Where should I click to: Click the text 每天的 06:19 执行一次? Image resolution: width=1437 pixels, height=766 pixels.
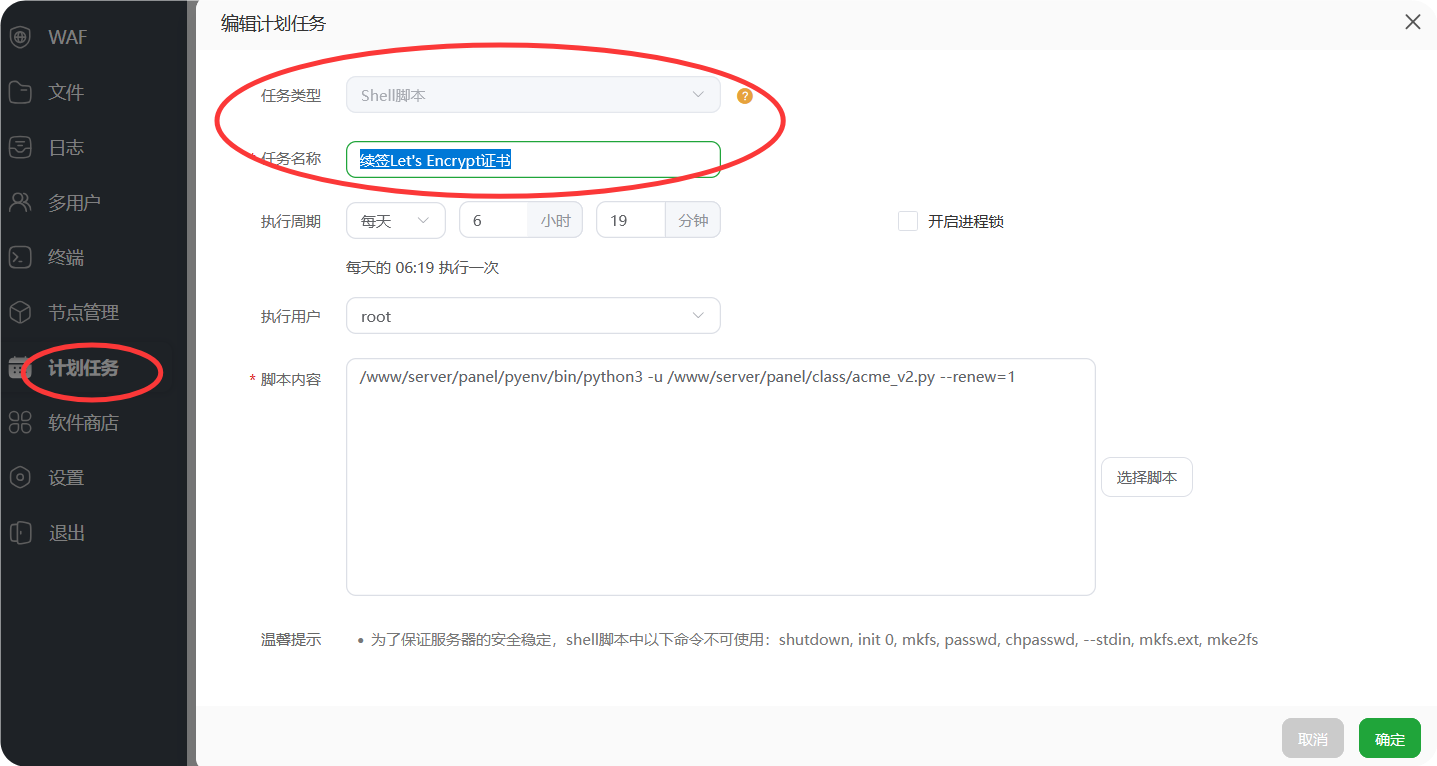coord(422,267)
